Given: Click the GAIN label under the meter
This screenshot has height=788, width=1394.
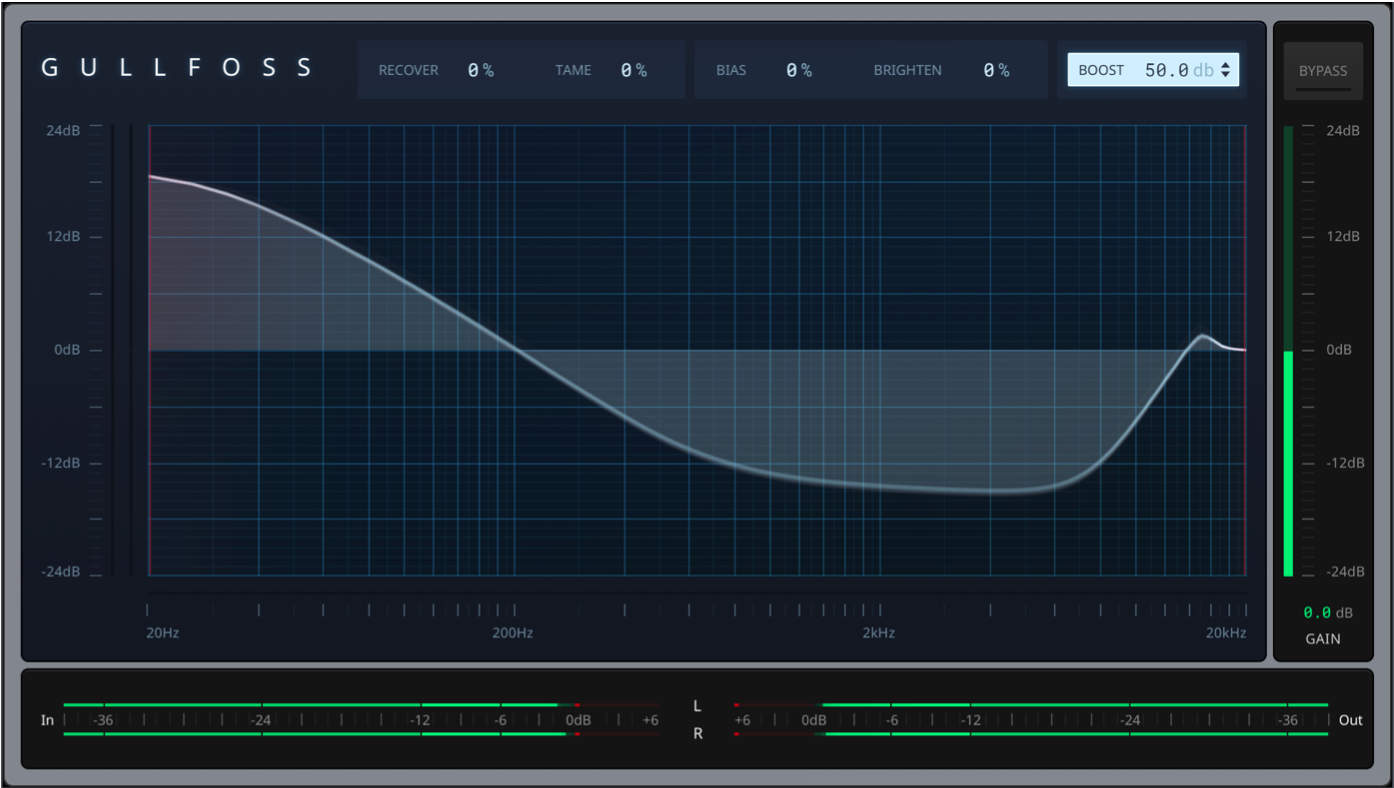Looking at the screenshot, I should [1323, 639].
